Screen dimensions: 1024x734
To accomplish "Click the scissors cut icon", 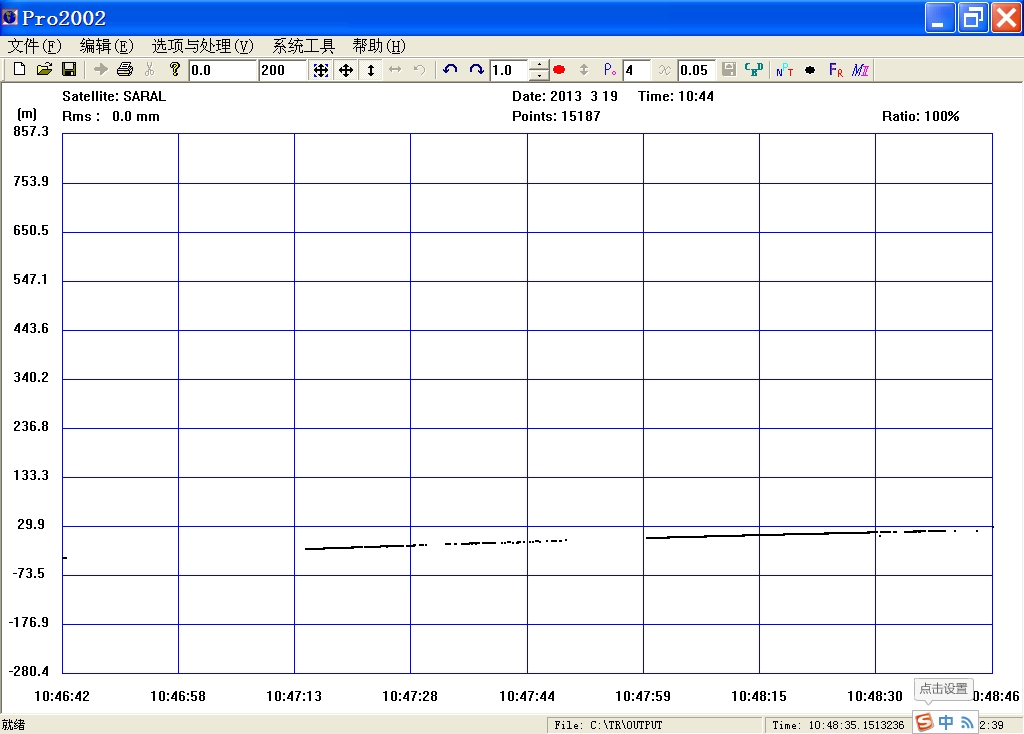I will pyautogui.click(x=150, y=69).
